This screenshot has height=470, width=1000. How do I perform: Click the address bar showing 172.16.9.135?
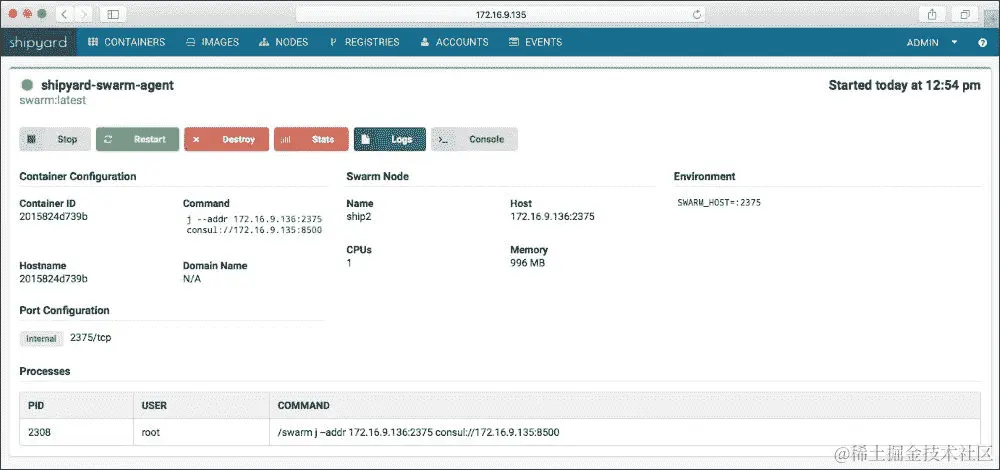(501, 14)
